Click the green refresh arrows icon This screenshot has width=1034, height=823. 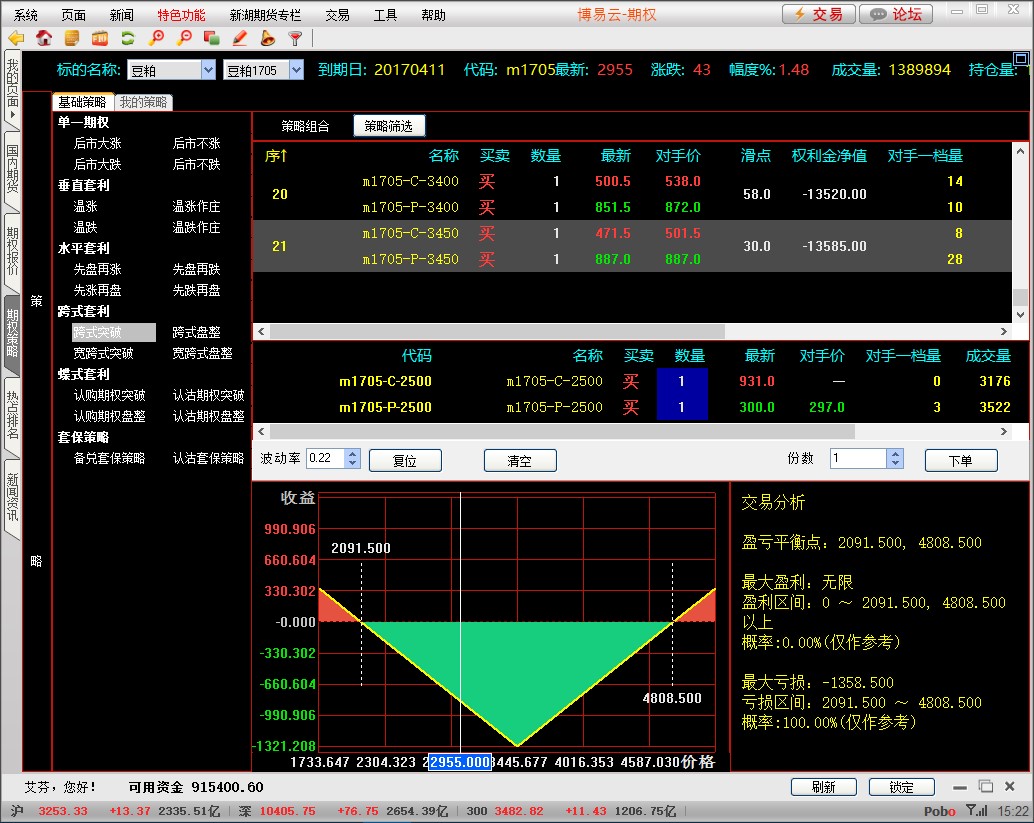coord(128,39)
